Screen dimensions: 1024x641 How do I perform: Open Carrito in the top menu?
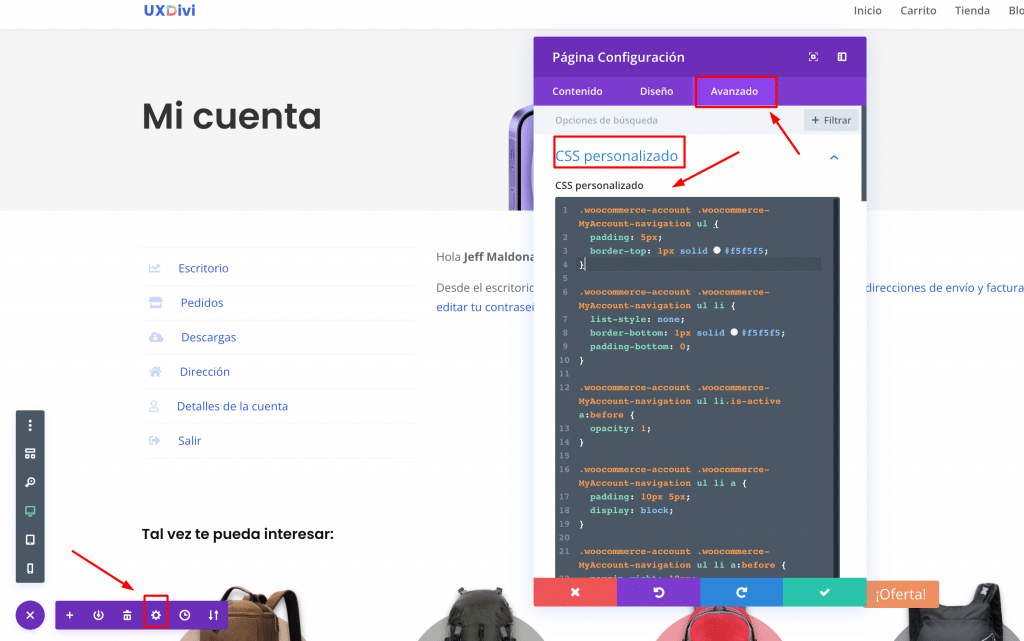click(918, 10)
